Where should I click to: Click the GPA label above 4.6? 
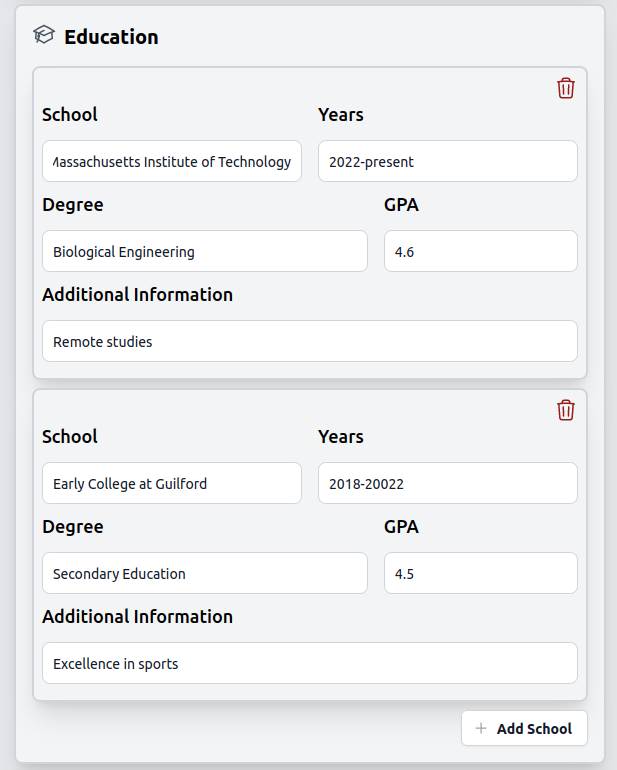(x=401, y=205)
